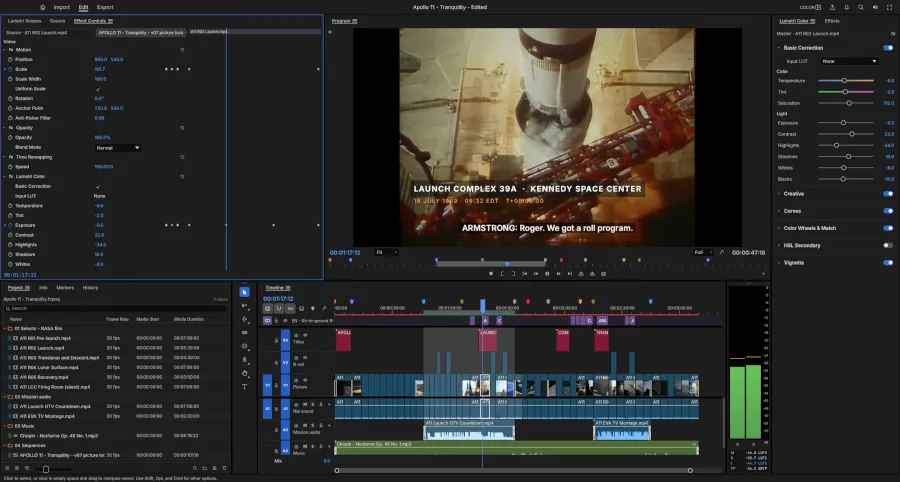900x482 pixels.
Task: Click Mark In bracket button
Action: (502, 274)
